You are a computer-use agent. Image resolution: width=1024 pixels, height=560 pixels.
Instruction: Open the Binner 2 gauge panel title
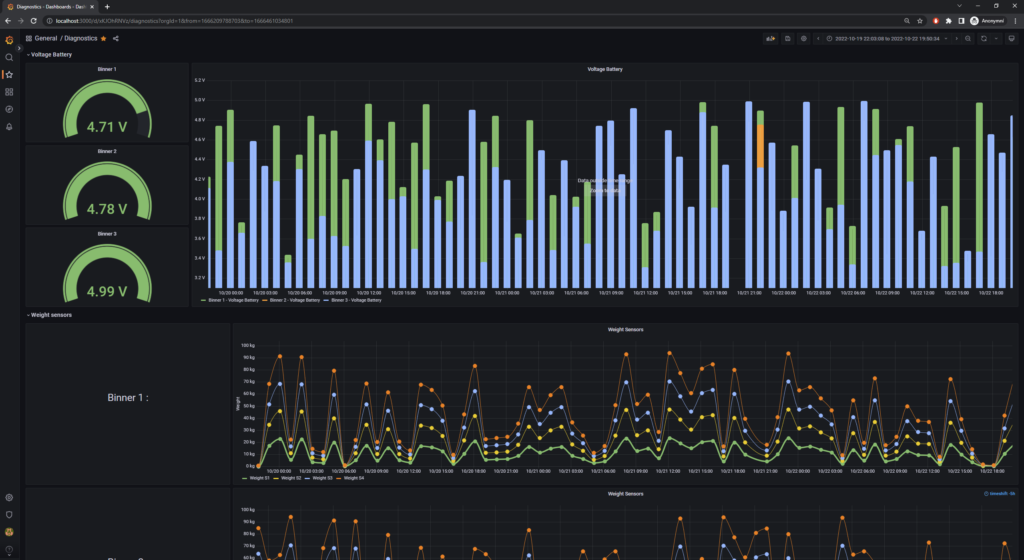click(107, 151)
